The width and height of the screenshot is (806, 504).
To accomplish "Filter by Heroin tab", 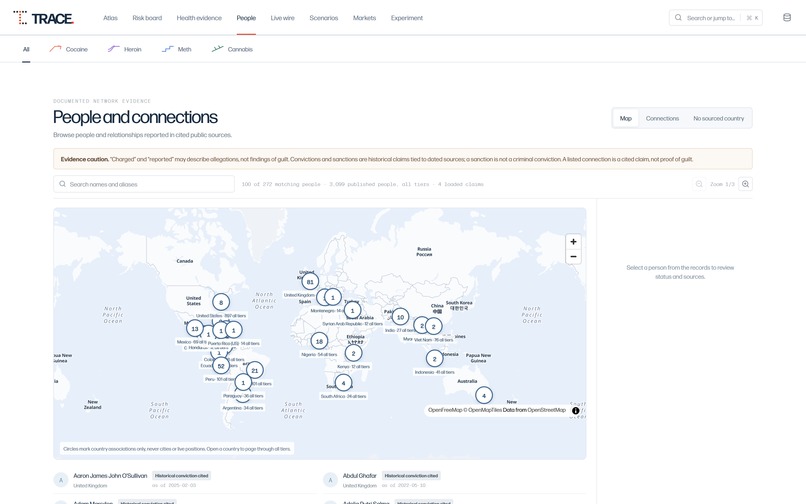I will [125, 49].
